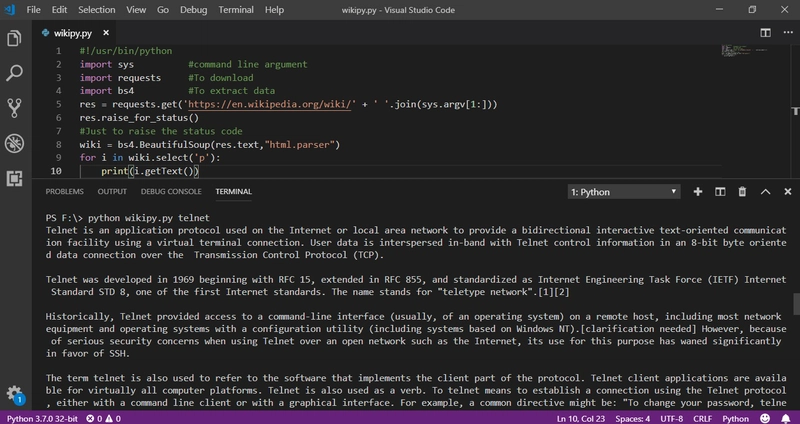Open the Terminal menu
The image size is (800, 424).
tap(236, 10)
